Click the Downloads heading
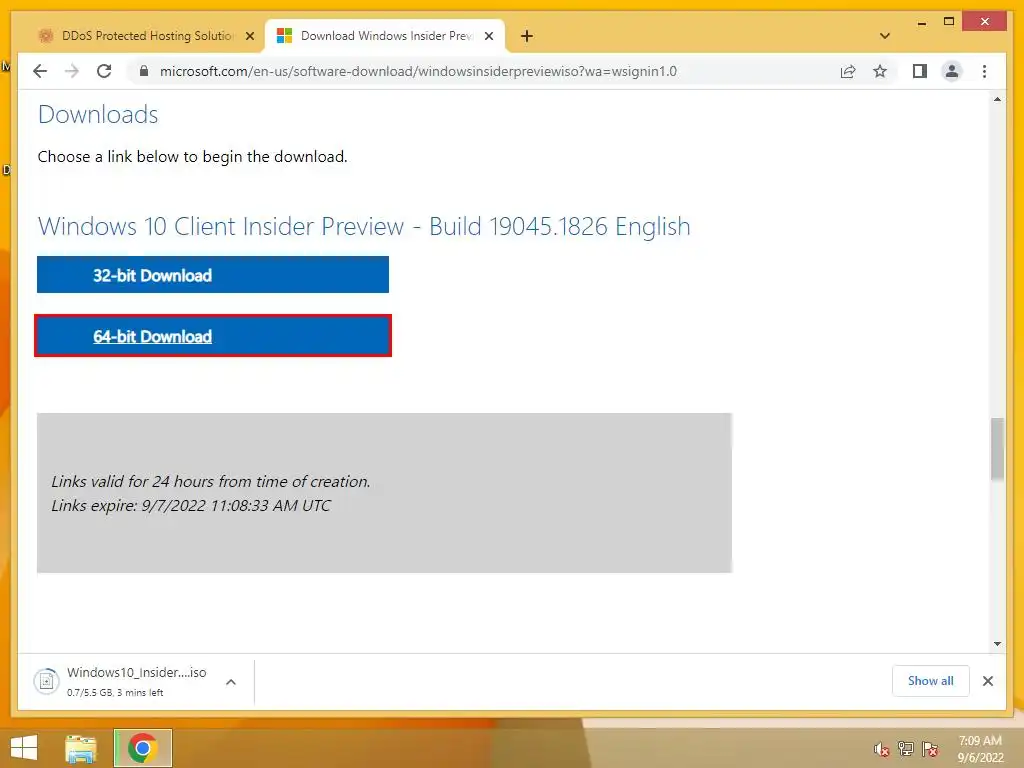Screen dimensions: 1024x768 click(98, 114)
